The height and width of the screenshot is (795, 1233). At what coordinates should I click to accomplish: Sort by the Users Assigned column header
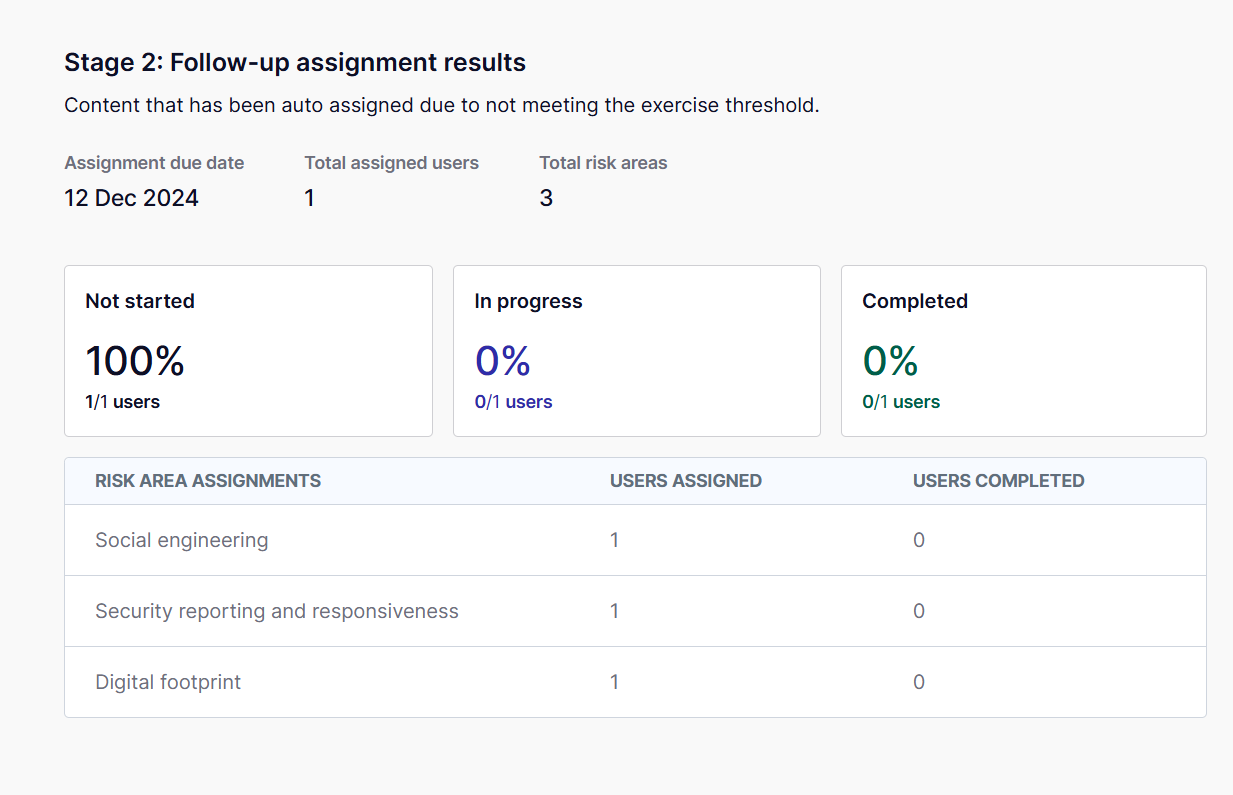(x=685, y=481)
